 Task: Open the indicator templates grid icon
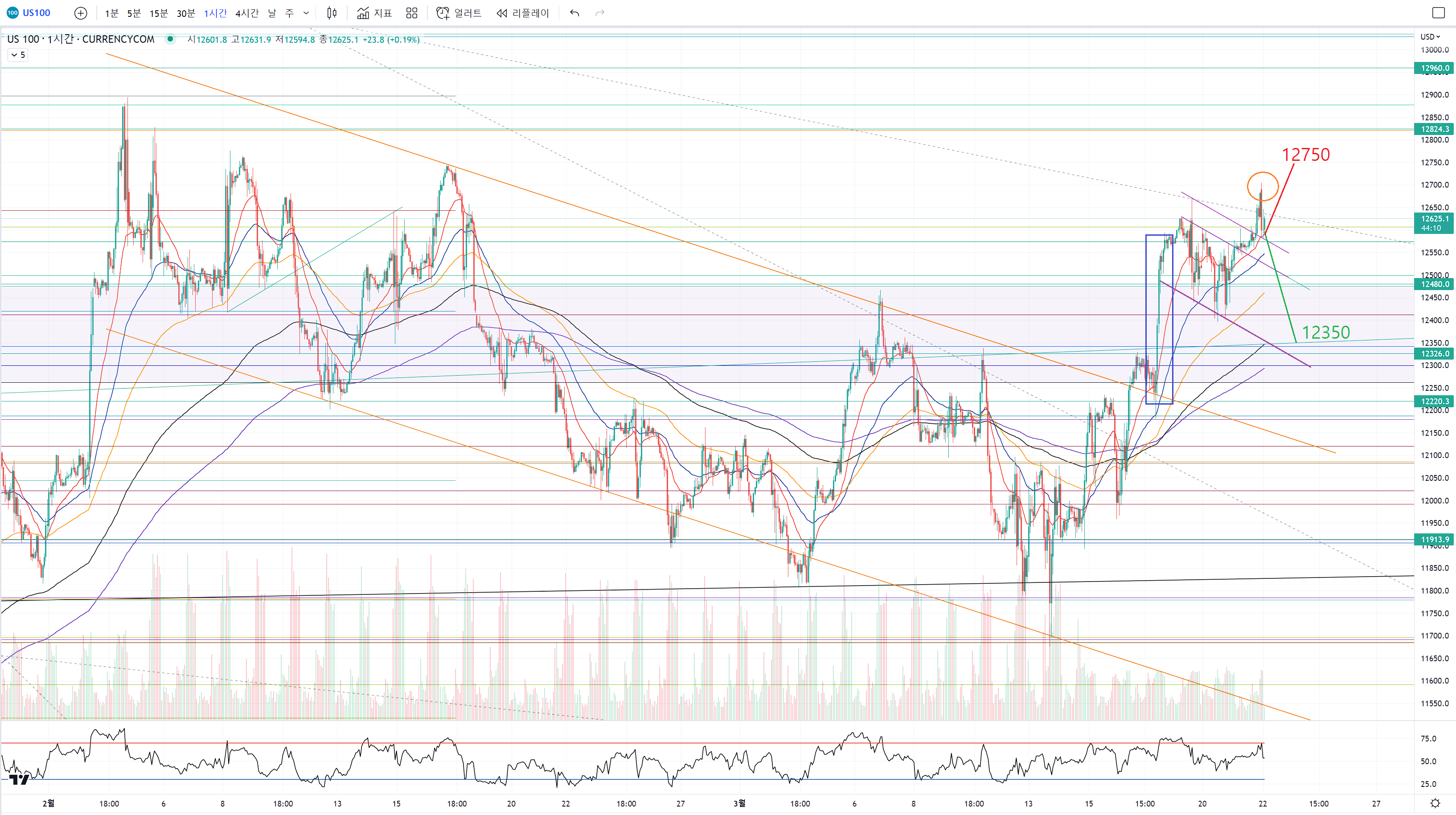(411, 13)
